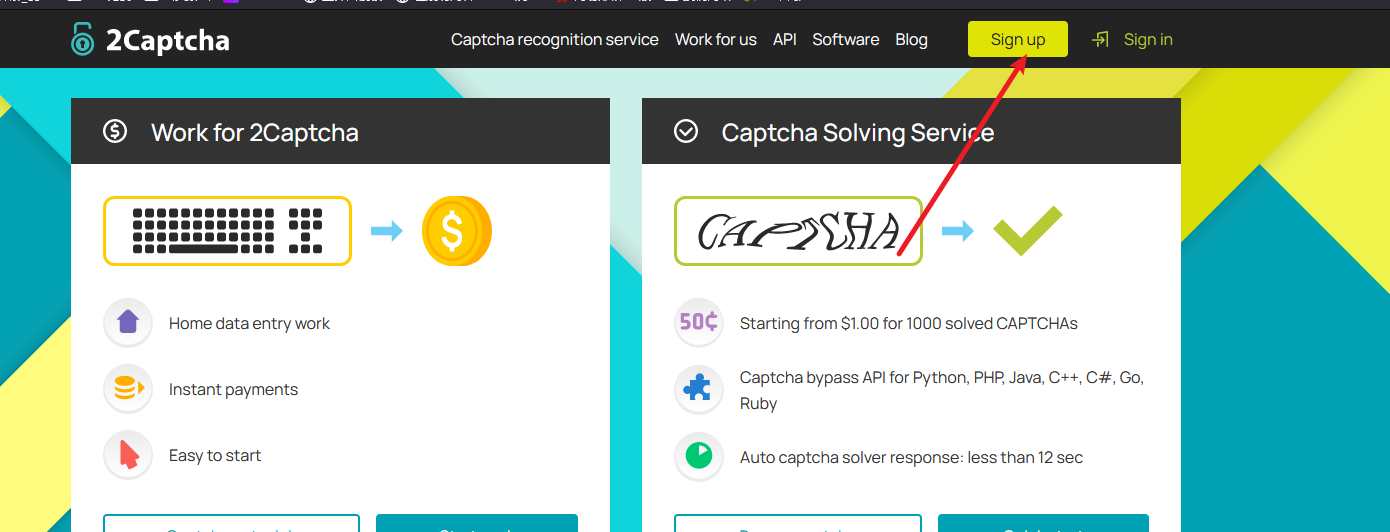Click the Home data entry work text

click(249, 324)
